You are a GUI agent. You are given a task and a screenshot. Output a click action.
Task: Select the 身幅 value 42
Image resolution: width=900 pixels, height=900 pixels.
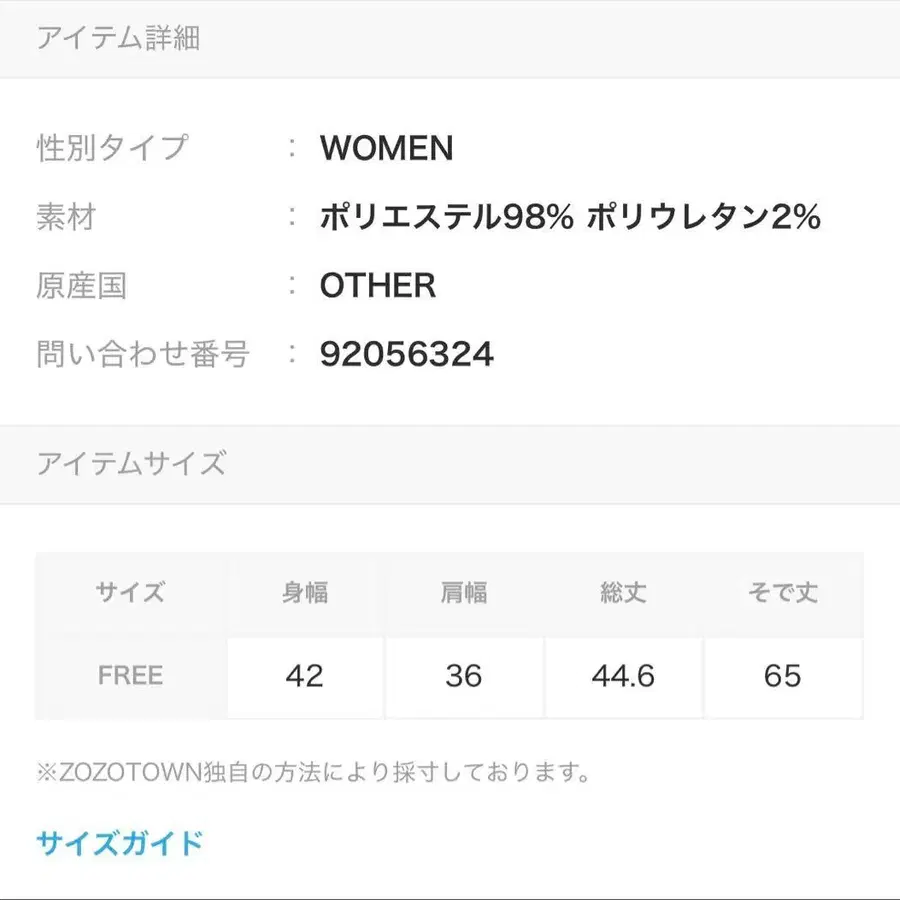point(305,676)
